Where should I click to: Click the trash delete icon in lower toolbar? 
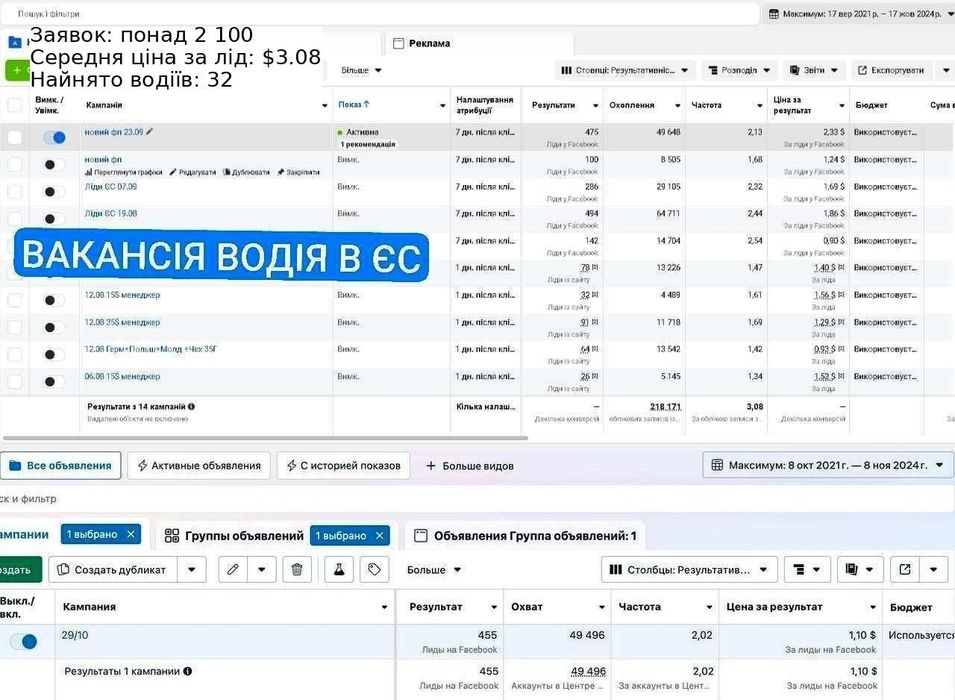(x=297, y=570)
